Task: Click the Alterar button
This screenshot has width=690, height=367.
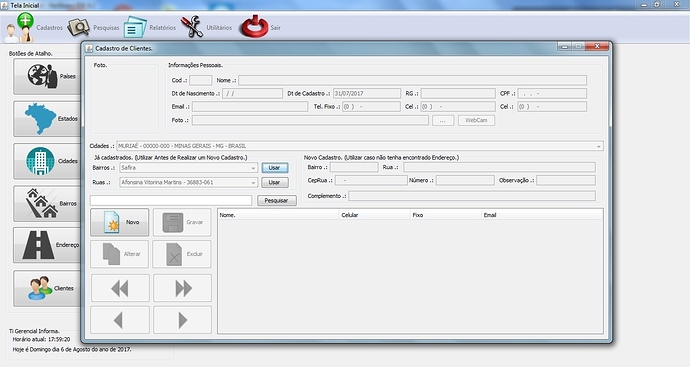Action: click(x=120, y=254)
